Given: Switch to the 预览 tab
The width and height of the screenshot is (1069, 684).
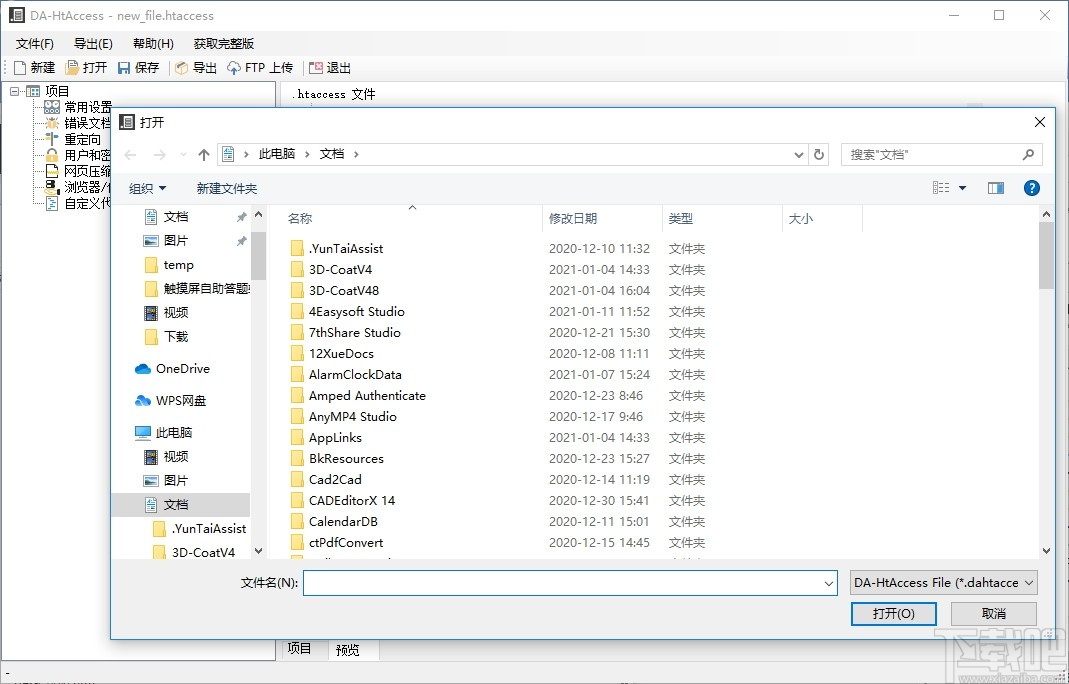Looking at the screenshot, I should 349,648.
